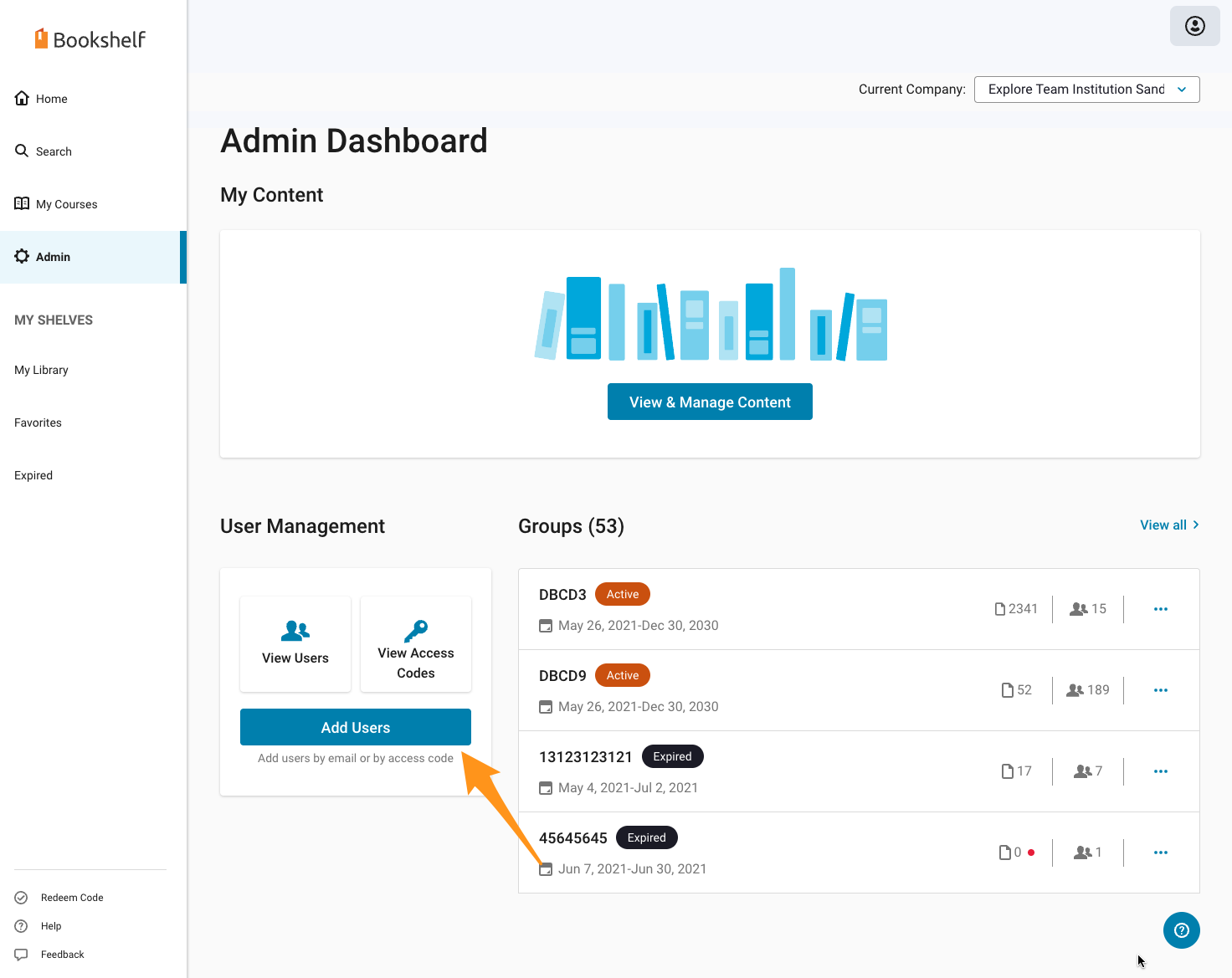Open the help bubble icon bottom right
This screenshot has width=1232, height=978.
[x=1181, y=930]
